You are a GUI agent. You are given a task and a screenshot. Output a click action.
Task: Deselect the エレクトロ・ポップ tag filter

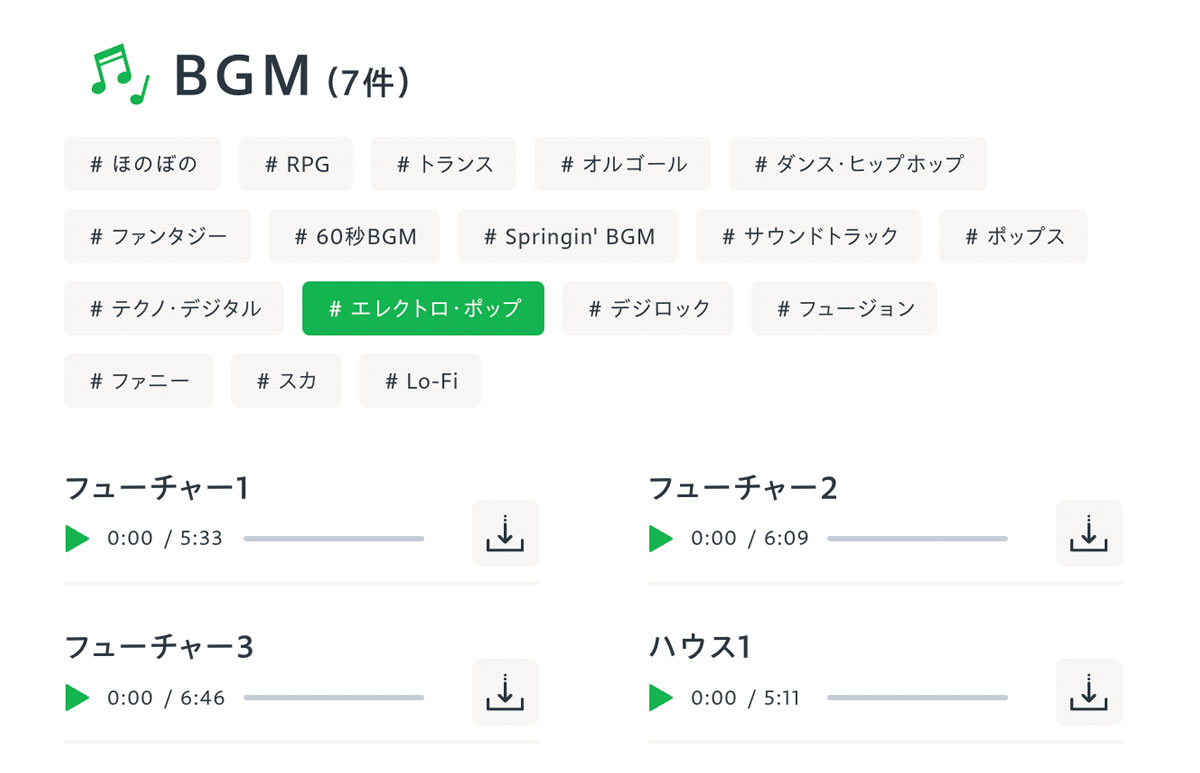pyautogui.click(x=423, y=308)
